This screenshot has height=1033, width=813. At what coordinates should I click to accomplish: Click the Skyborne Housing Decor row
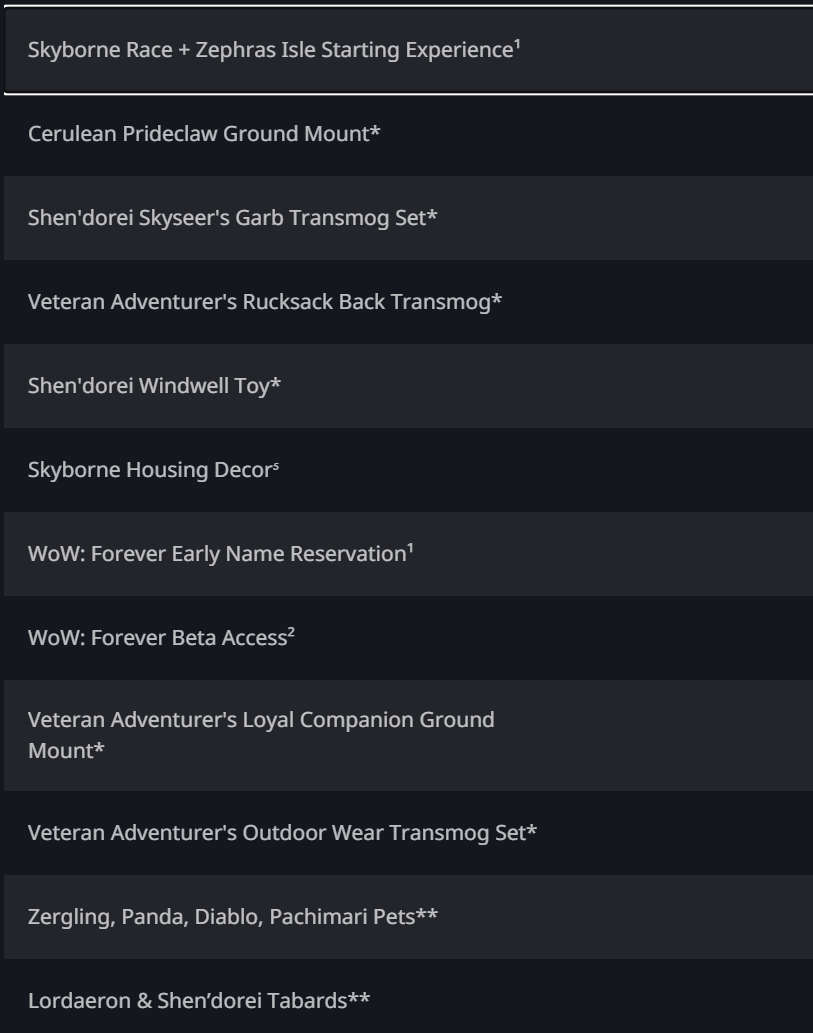408,470
